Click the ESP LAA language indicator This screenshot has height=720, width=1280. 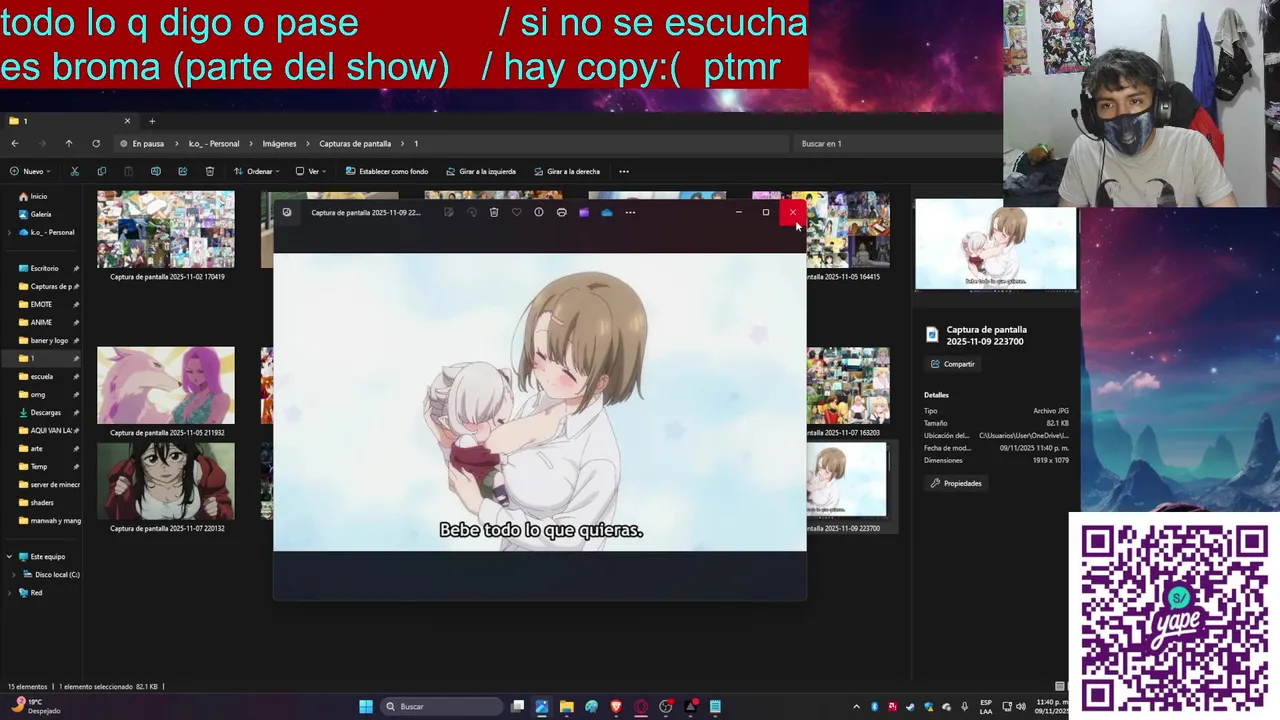pos(986,707)
